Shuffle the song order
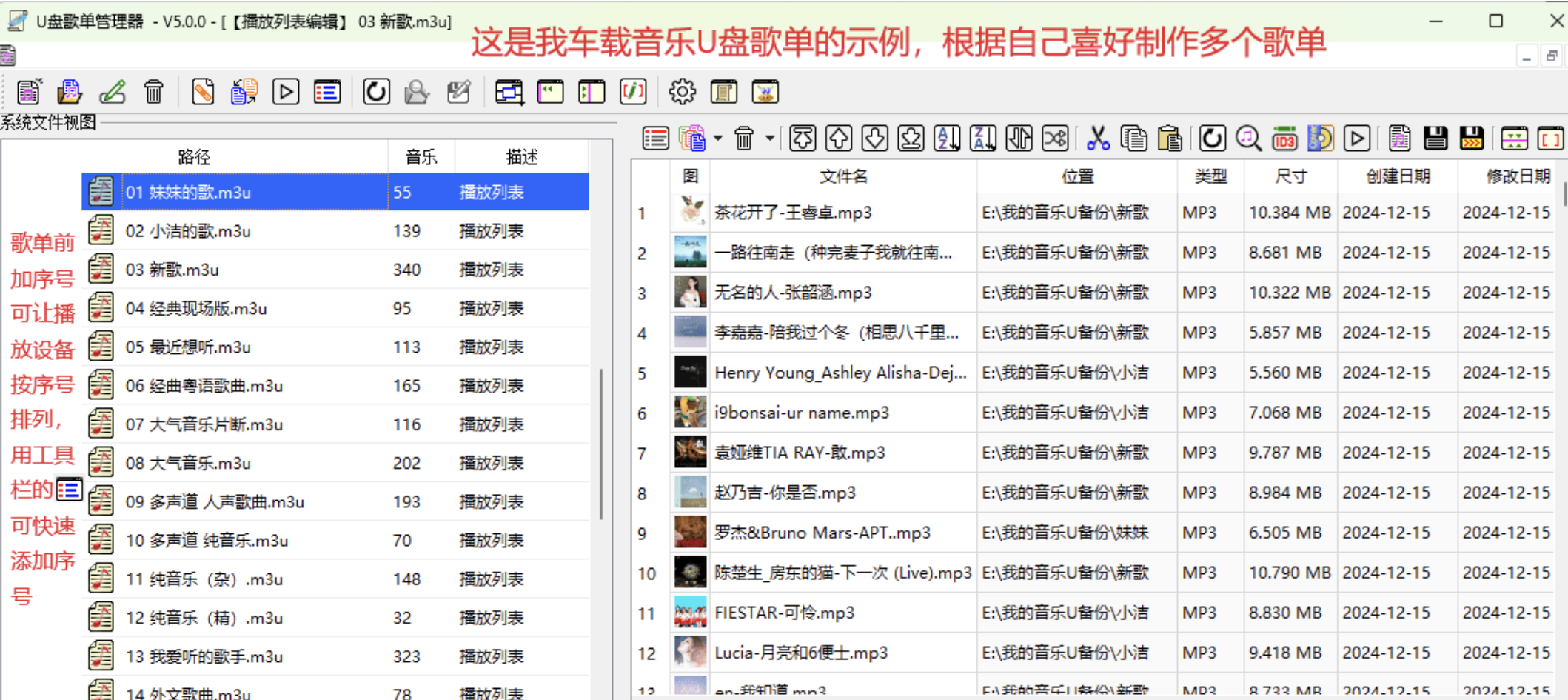 1054,138
